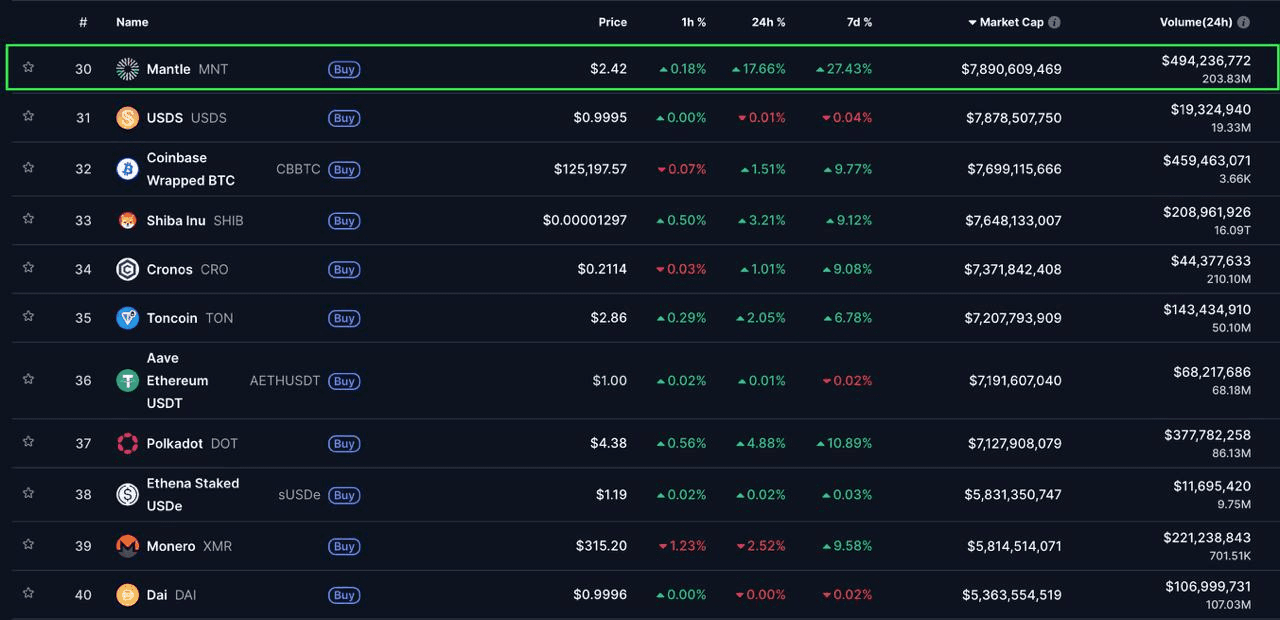Sort by Market Cap column header
Viewport: 1280px width, 620px height.
click(x=1011, y=22)
